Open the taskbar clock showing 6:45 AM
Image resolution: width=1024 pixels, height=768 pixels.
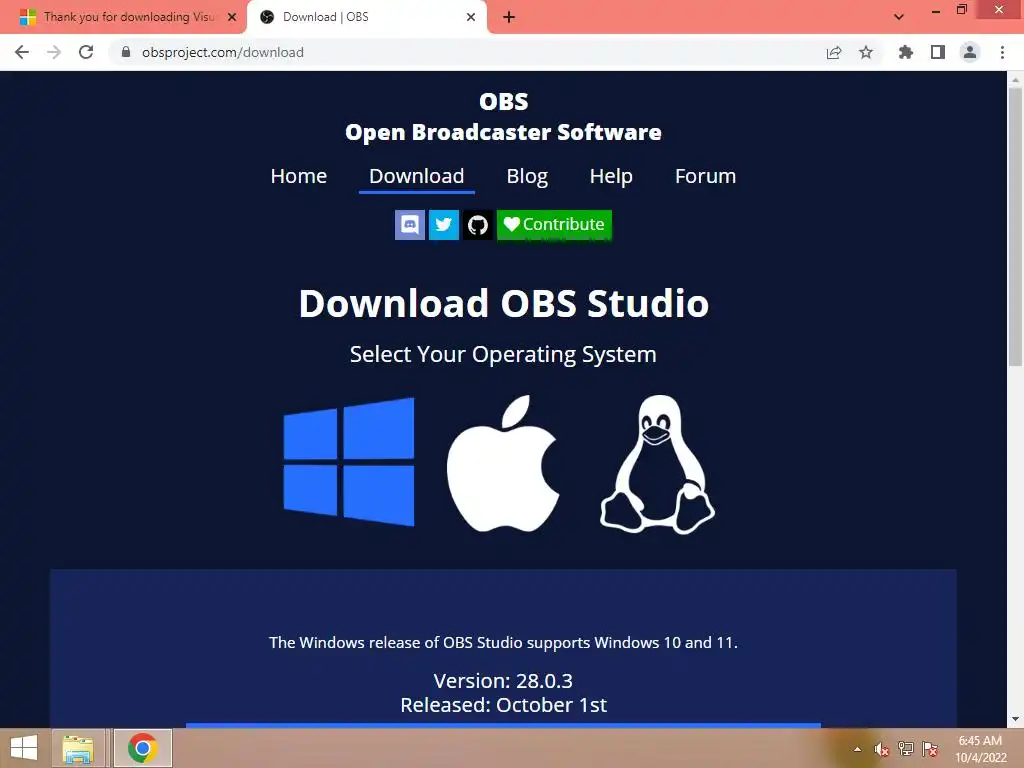(x=980, y=749)
